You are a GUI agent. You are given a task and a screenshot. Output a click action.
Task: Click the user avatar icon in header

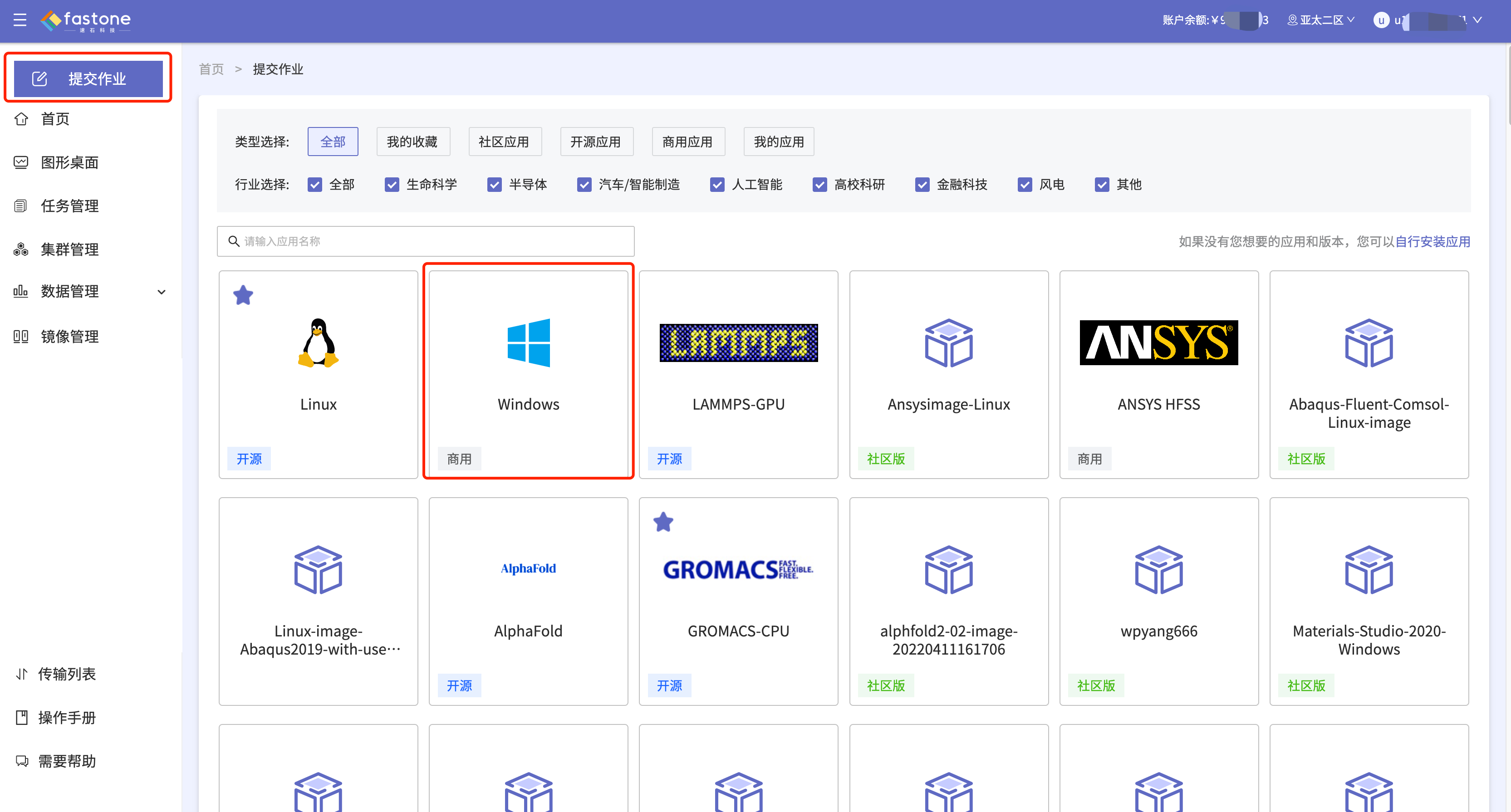pos(1381,20)
